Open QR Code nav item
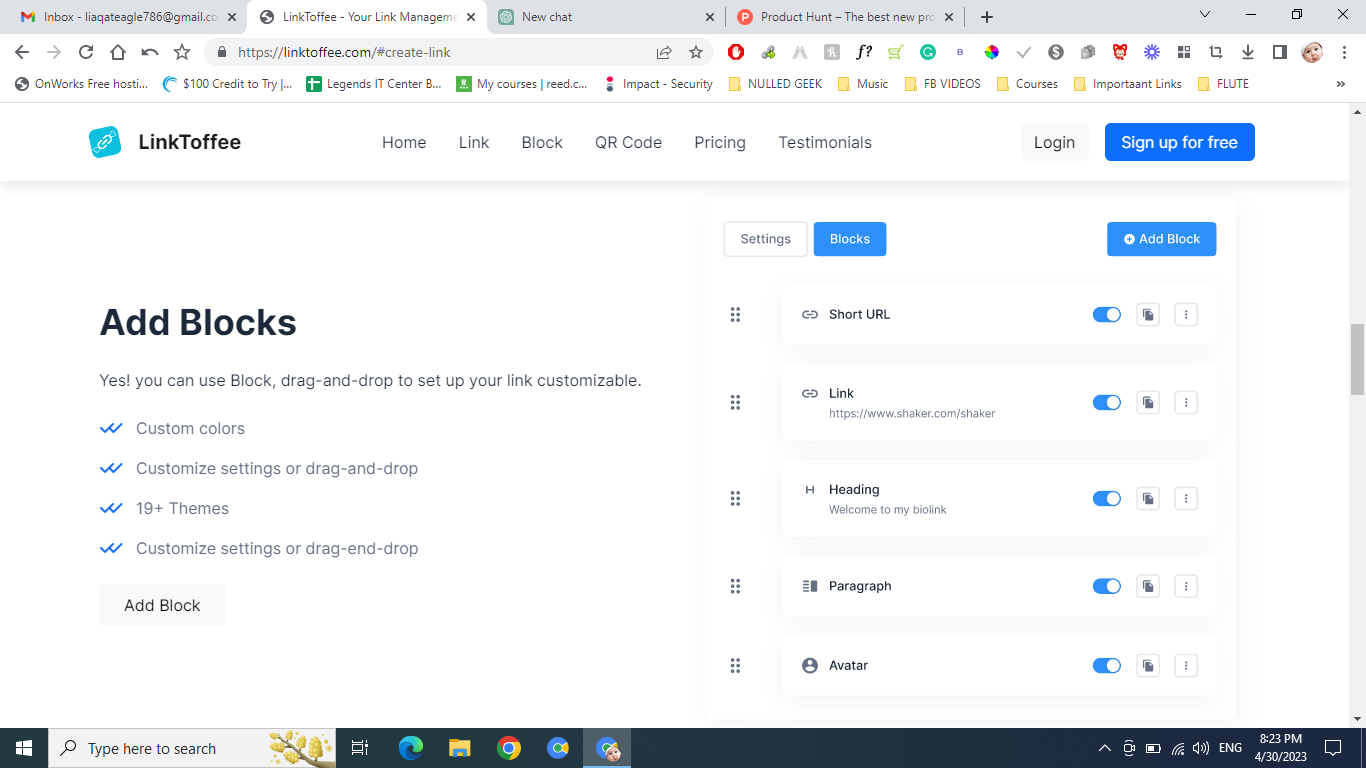Screen dimensions: 1366x768 tap(628, 142)
